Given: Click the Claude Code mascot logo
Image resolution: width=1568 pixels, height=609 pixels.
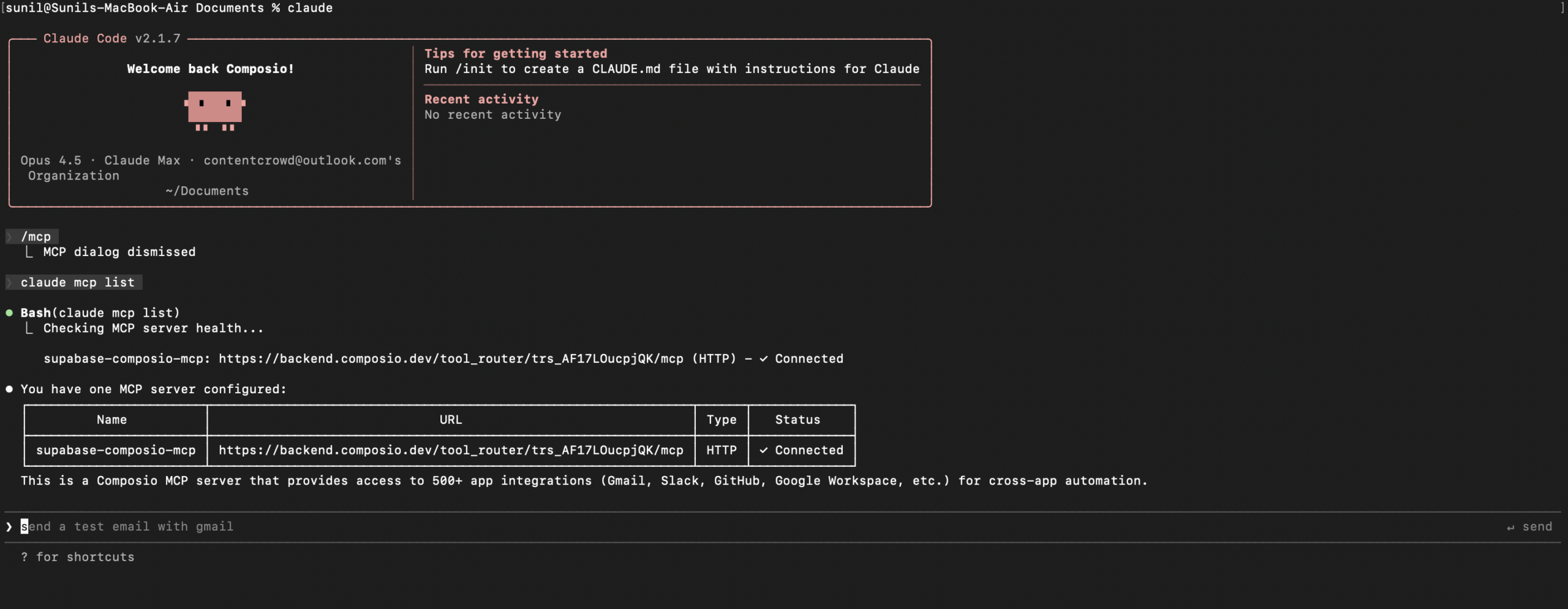Looking at the screenshot, I should (213, 112).
